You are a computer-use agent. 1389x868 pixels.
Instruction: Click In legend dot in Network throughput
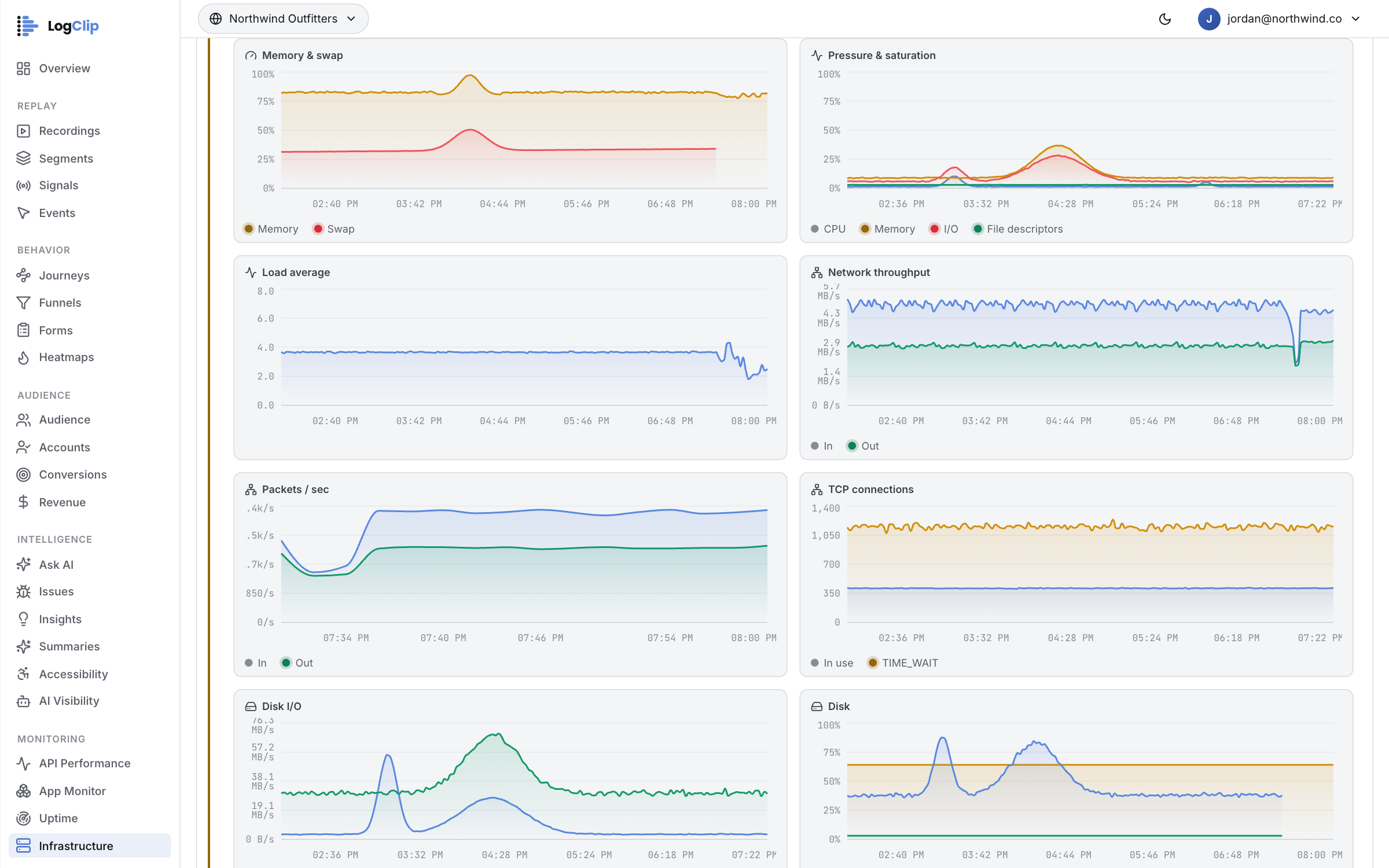coord(815,446)
